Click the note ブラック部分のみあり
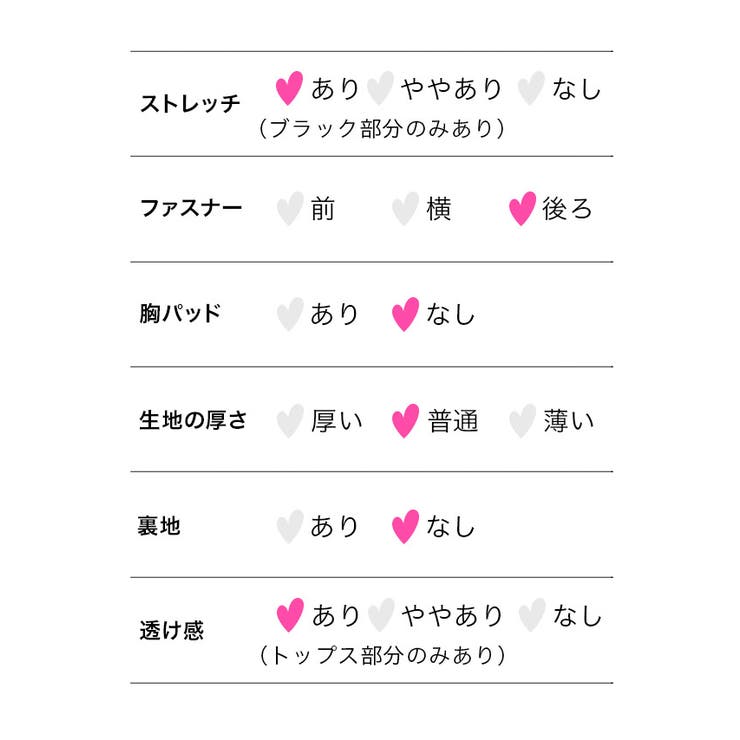 tap(382, 128)
